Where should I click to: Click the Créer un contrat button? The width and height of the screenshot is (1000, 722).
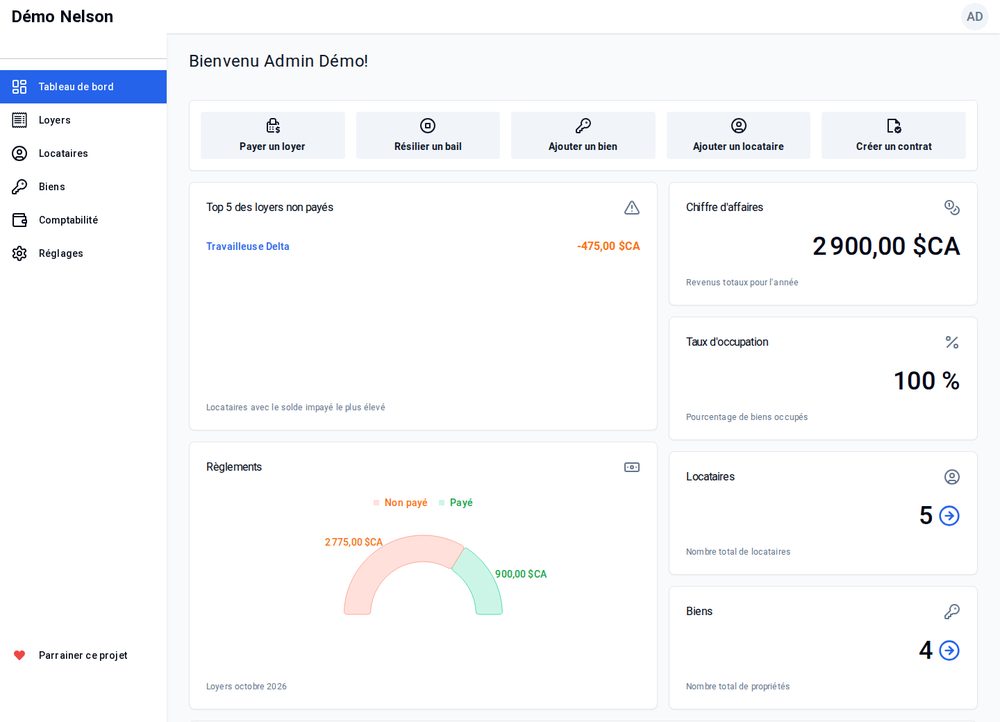(893, 135)
